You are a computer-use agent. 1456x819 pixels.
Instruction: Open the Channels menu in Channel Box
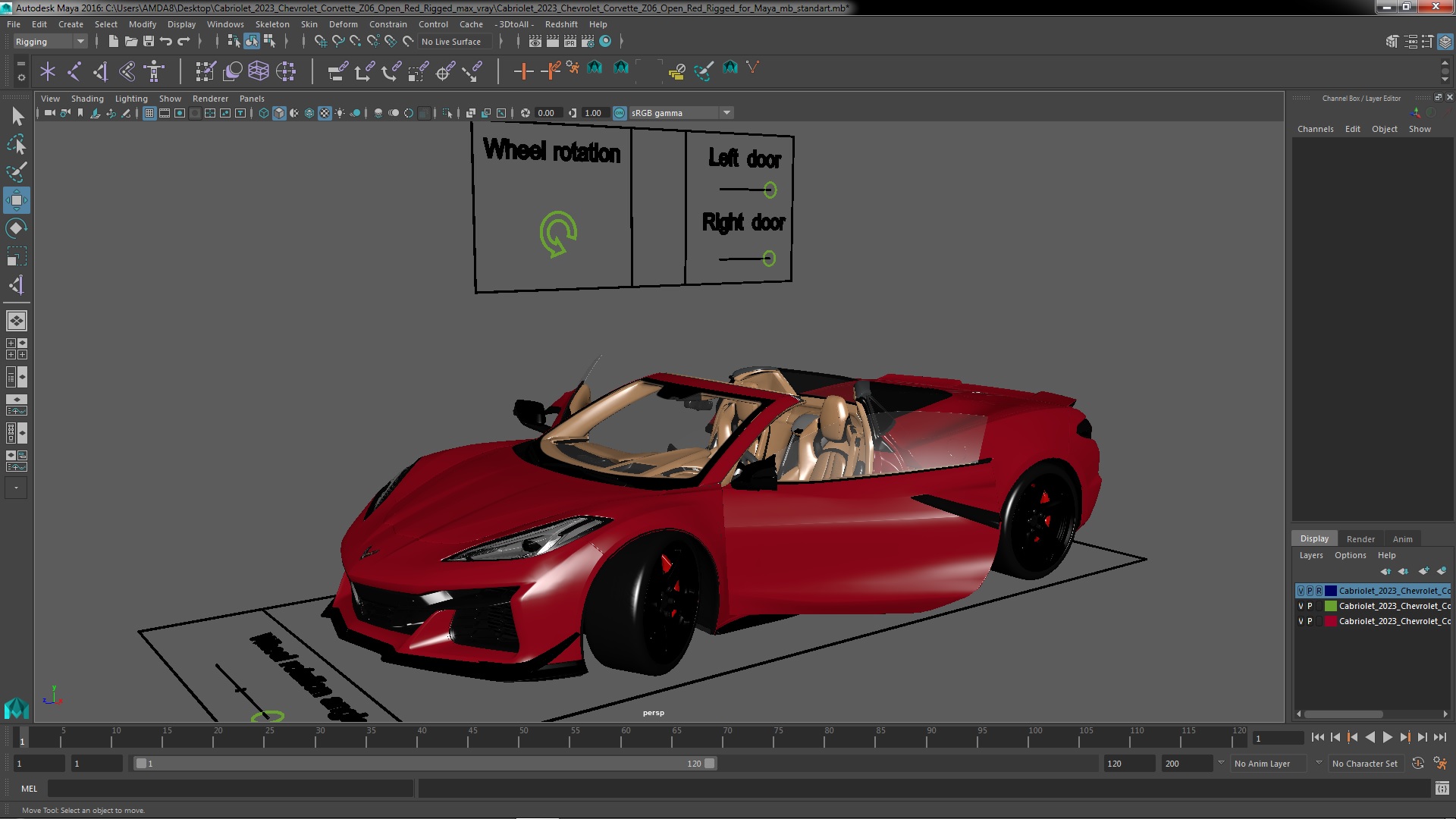(1315, 129)
